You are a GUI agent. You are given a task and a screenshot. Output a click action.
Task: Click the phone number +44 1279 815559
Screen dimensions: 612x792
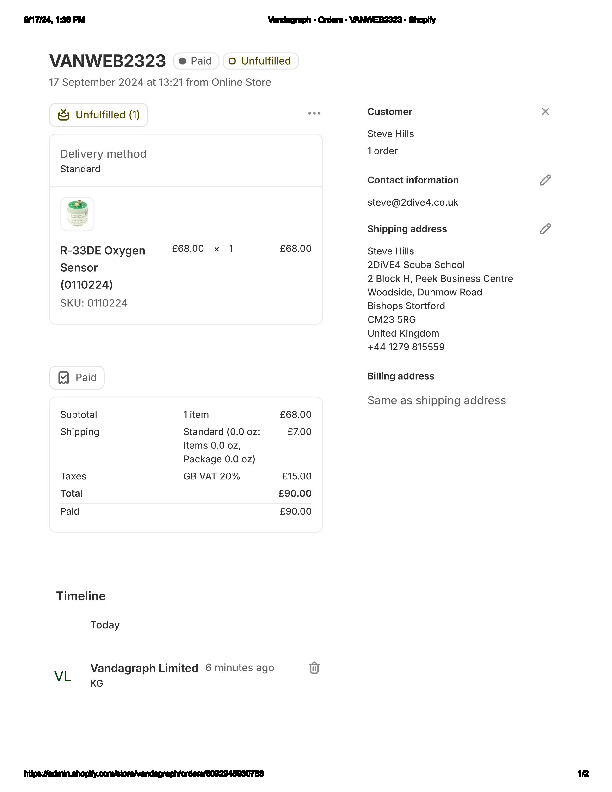(406, 347)
